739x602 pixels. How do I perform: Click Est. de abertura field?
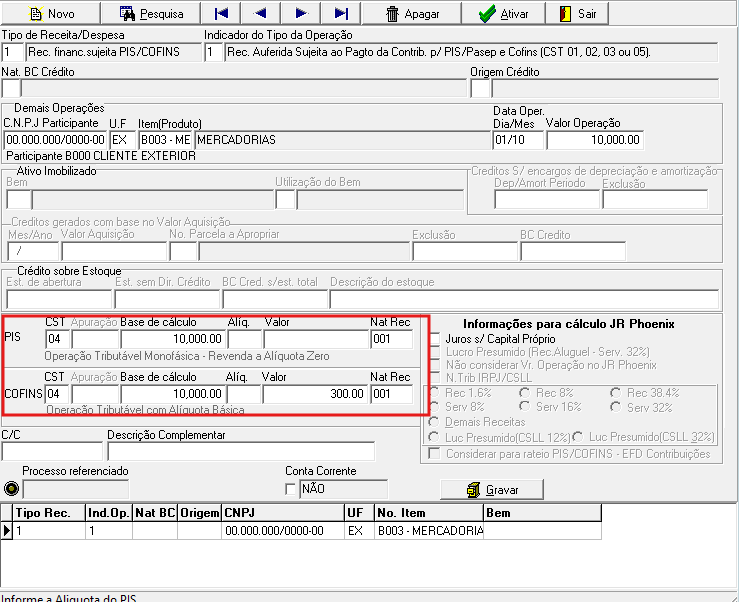click(x=59, y=299)
